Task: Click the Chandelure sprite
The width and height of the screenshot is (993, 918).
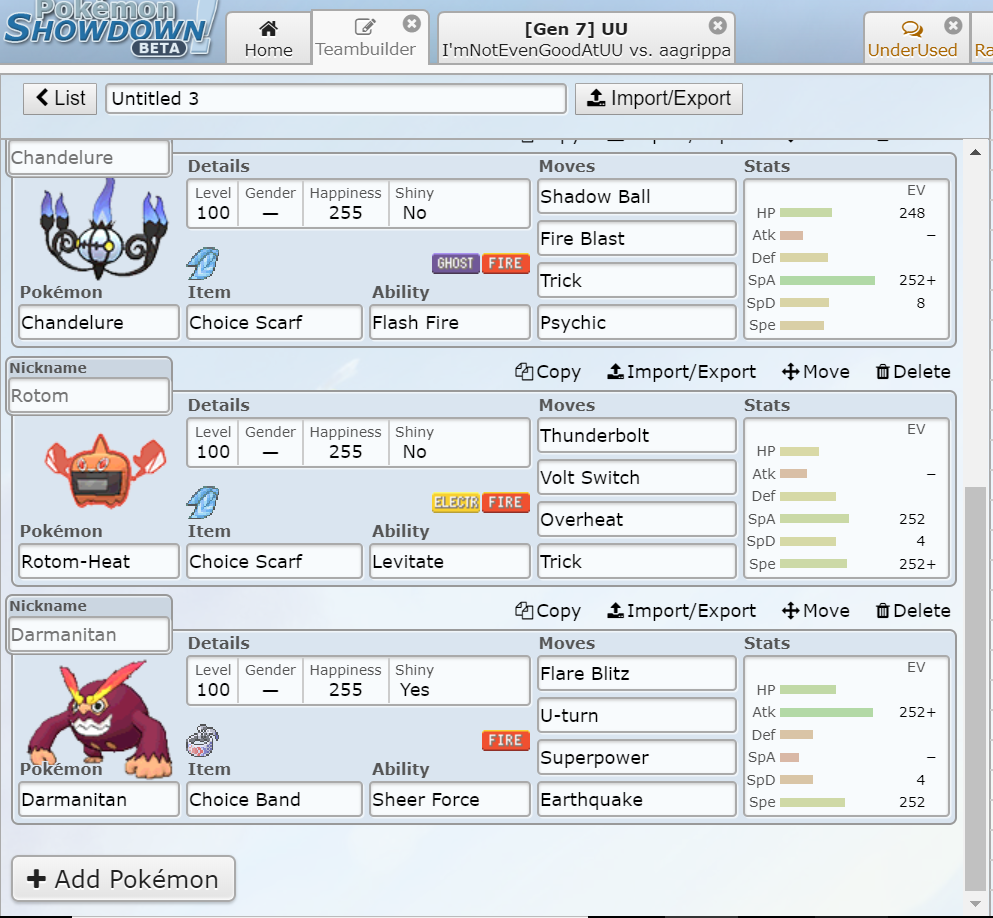Action: coord(103,230)
